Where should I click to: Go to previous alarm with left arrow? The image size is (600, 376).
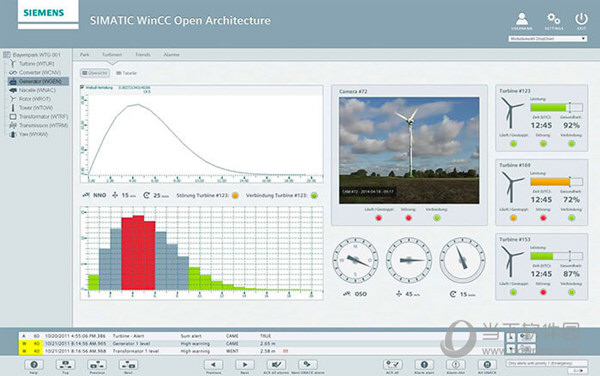[x=214, y=365]
